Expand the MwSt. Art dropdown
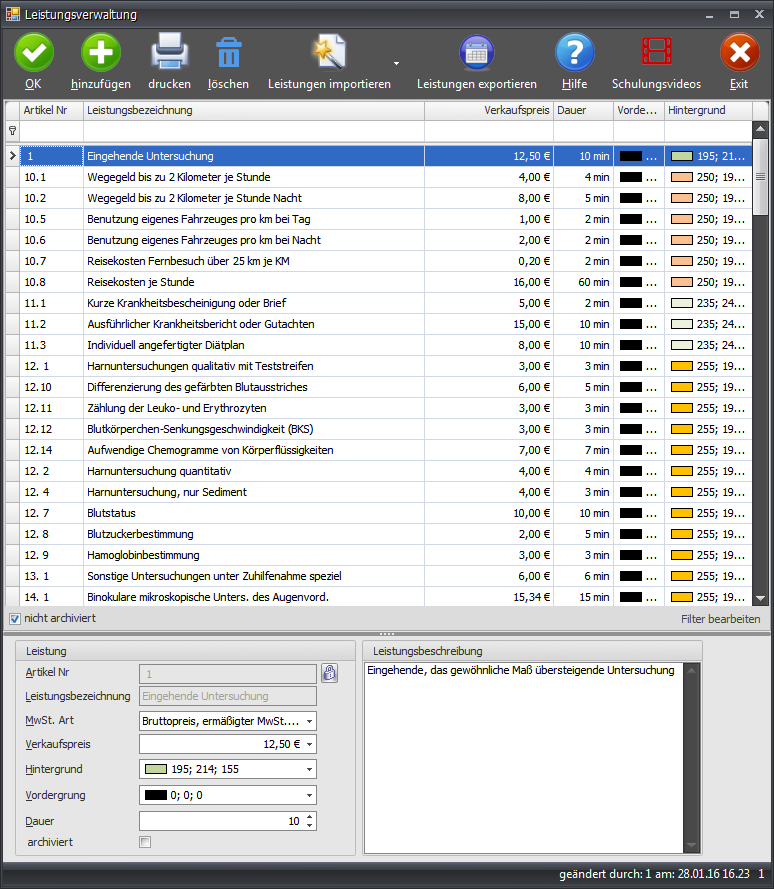 (x=309, y=721)
